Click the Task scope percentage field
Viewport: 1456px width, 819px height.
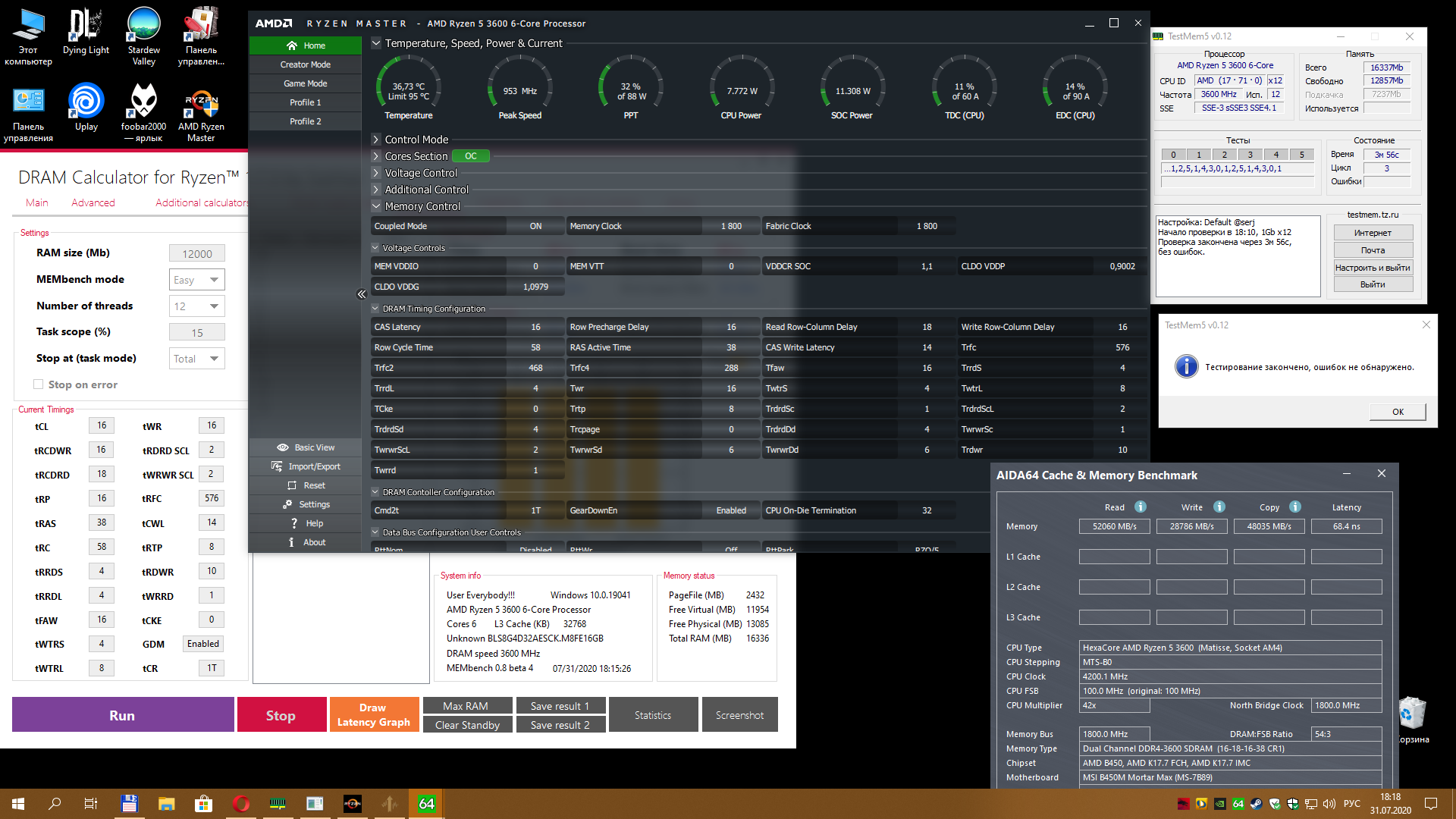[196, 332]
